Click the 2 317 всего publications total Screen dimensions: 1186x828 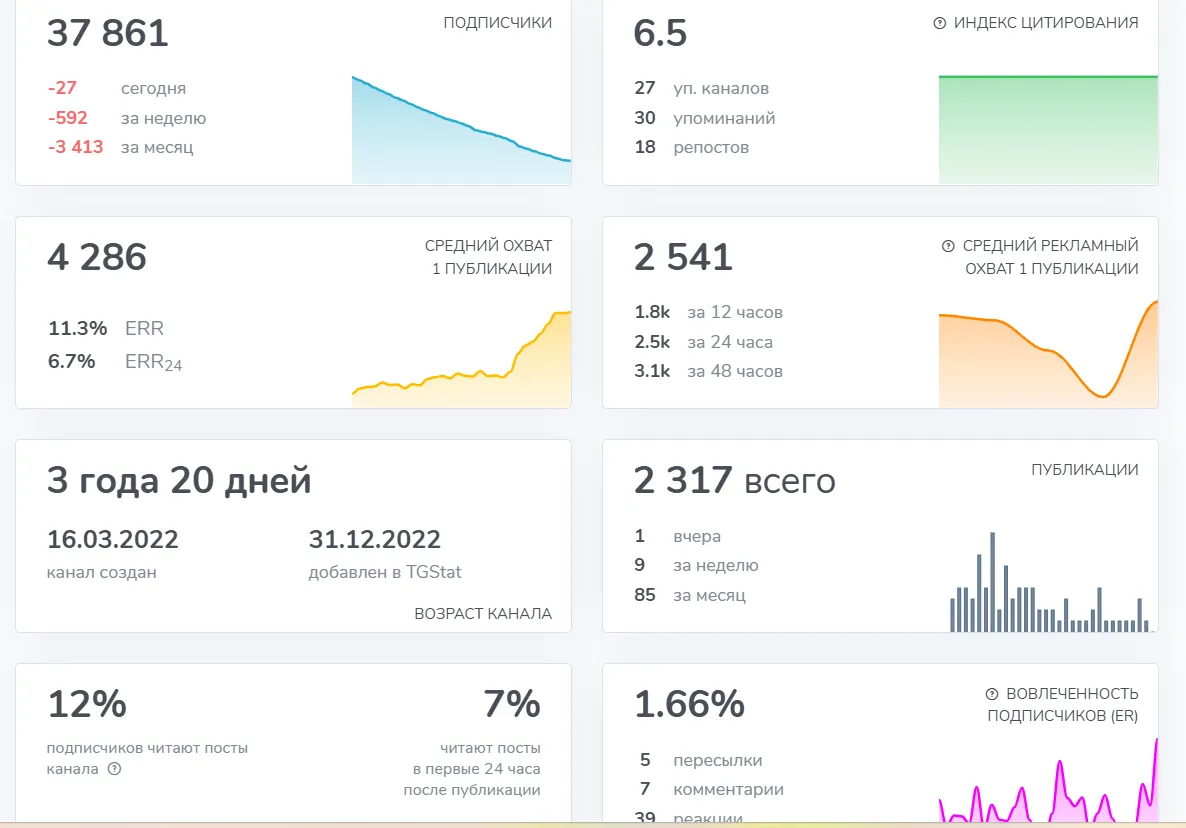(x=734, y=480)
